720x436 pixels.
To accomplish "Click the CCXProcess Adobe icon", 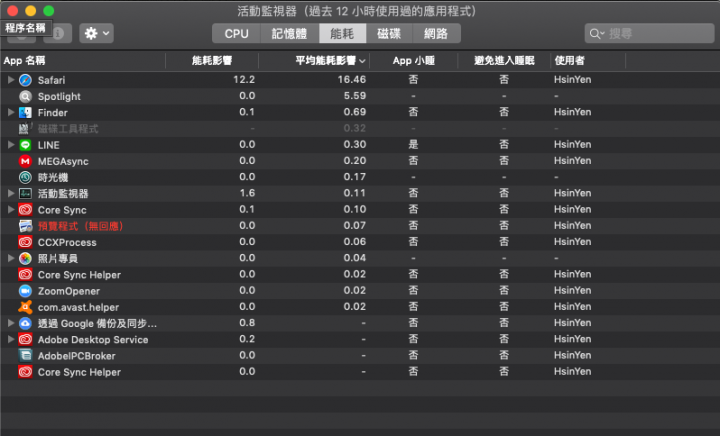I will coord(25,242).
